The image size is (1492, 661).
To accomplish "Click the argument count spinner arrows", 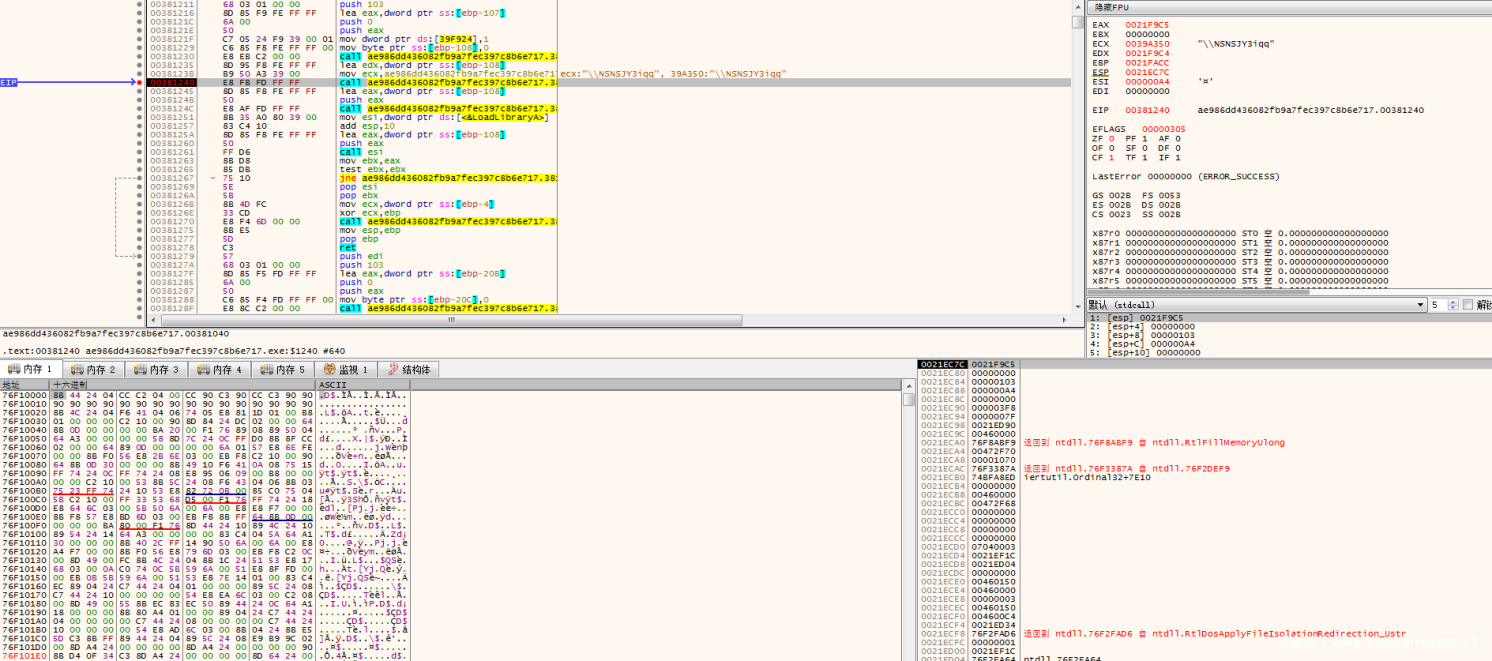I will (1452, 305).
